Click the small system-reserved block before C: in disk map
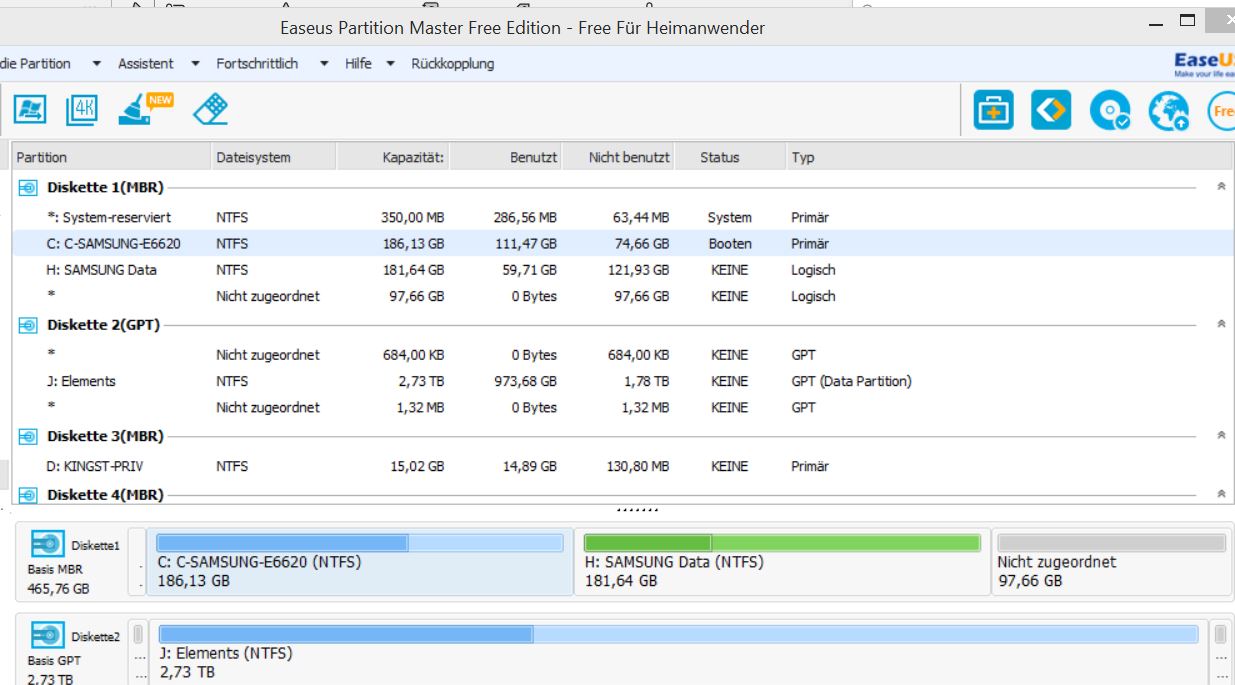Image resolution: width=1235 pixels, height=685 pixels. coord(138,562)
